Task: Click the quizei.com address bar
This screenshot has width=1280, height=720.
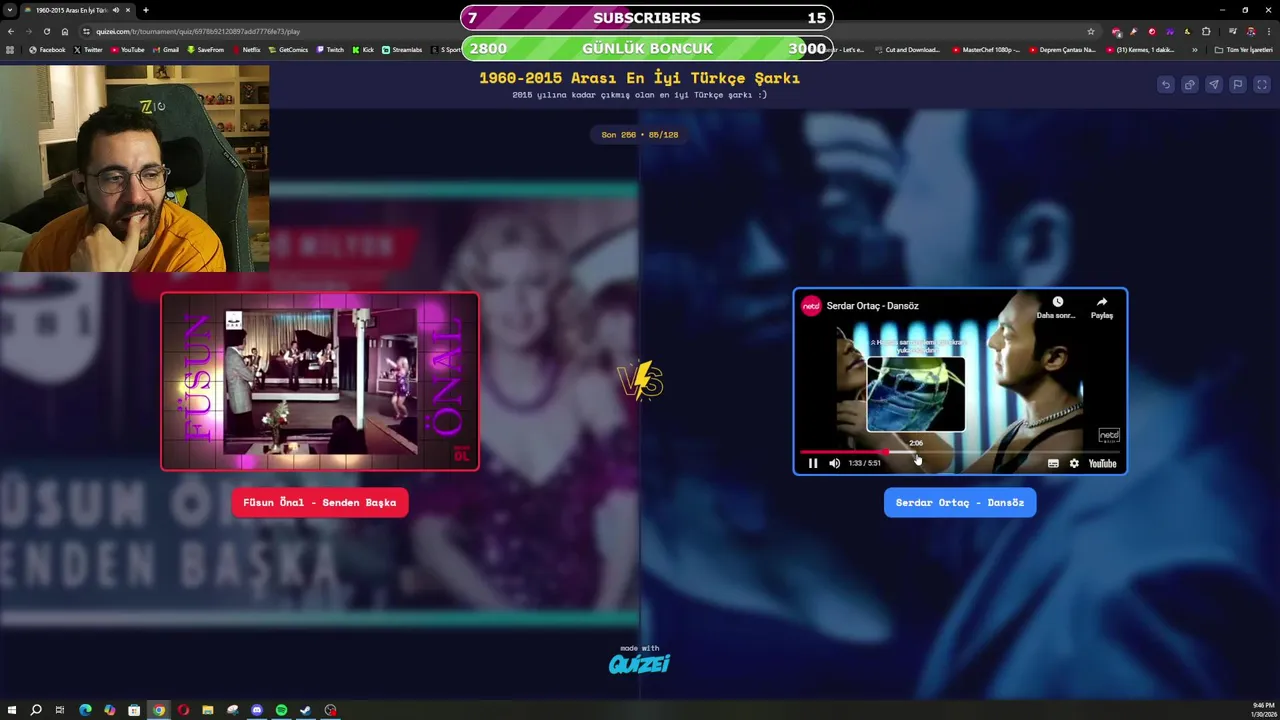Action: [x=590, y=31]
